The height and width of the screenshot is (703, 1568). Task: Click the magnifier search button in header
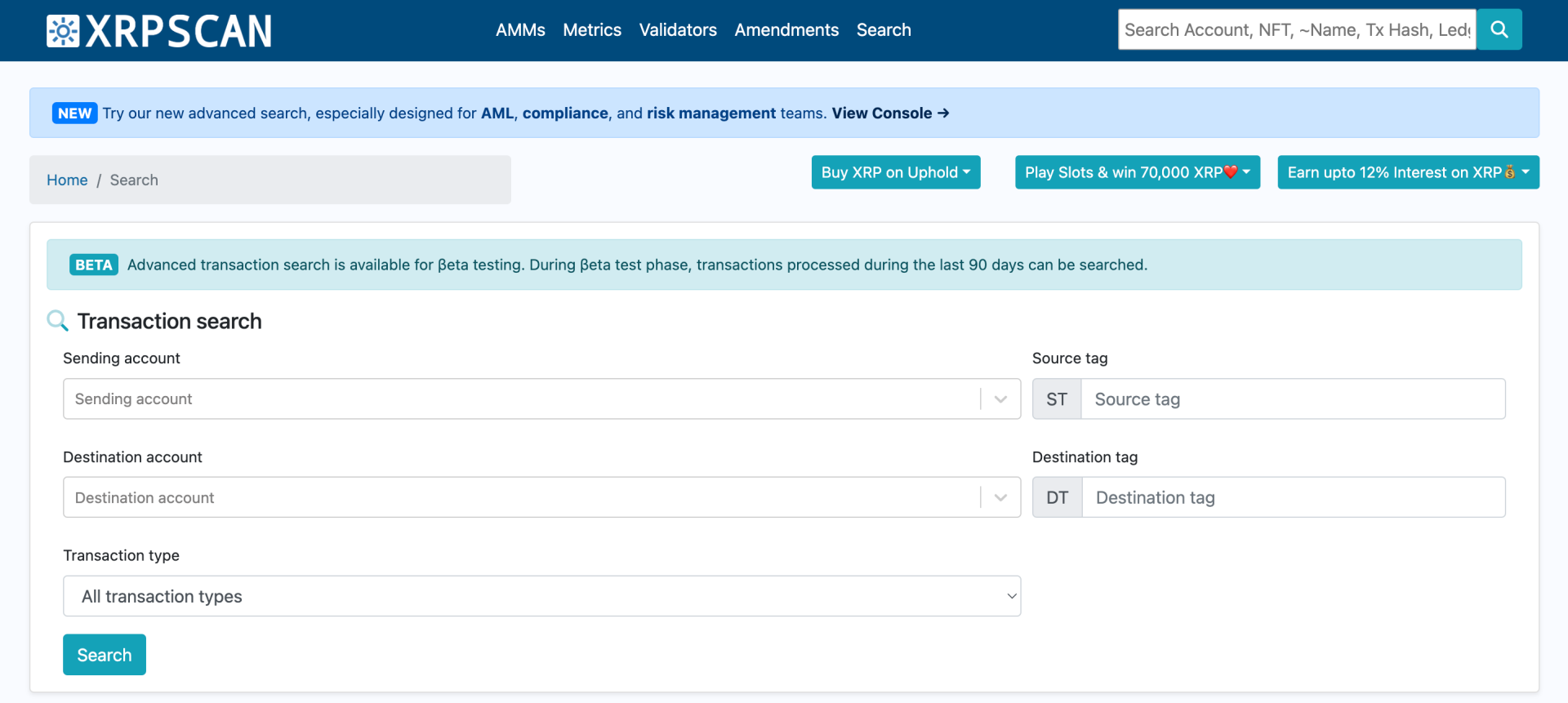pyautogui.click(x=1499, y=29)
